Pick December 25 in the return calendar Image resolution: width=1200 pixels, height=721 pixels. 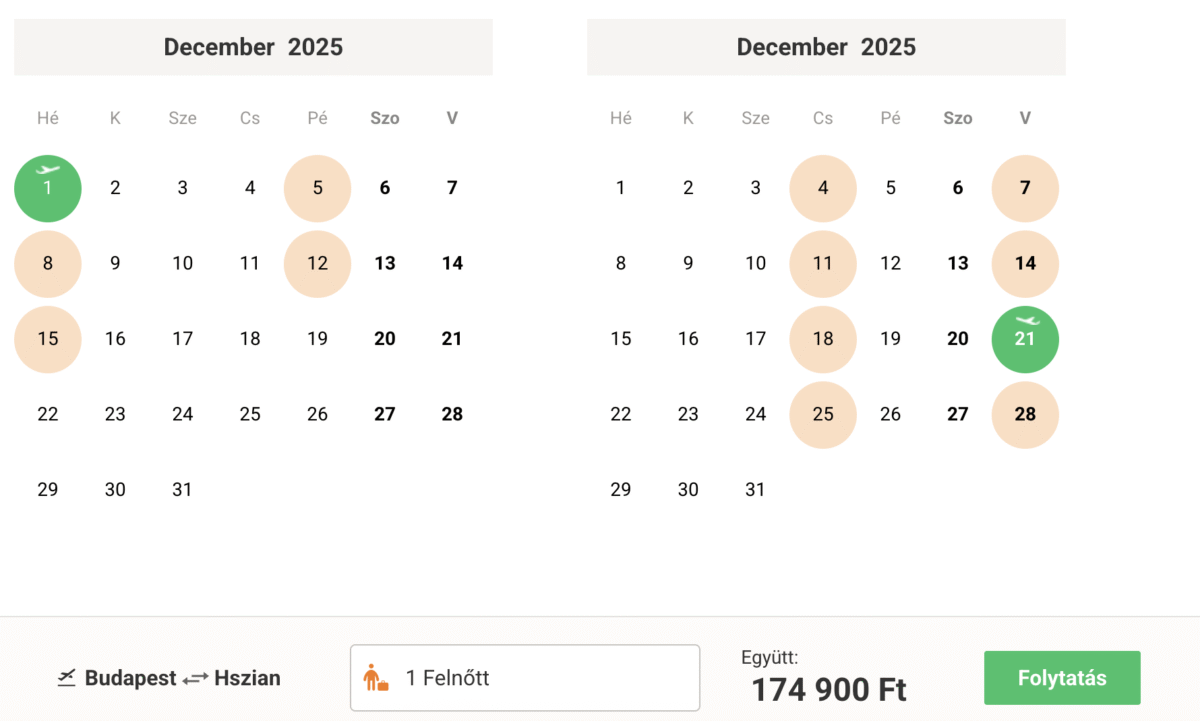point(823,414)
